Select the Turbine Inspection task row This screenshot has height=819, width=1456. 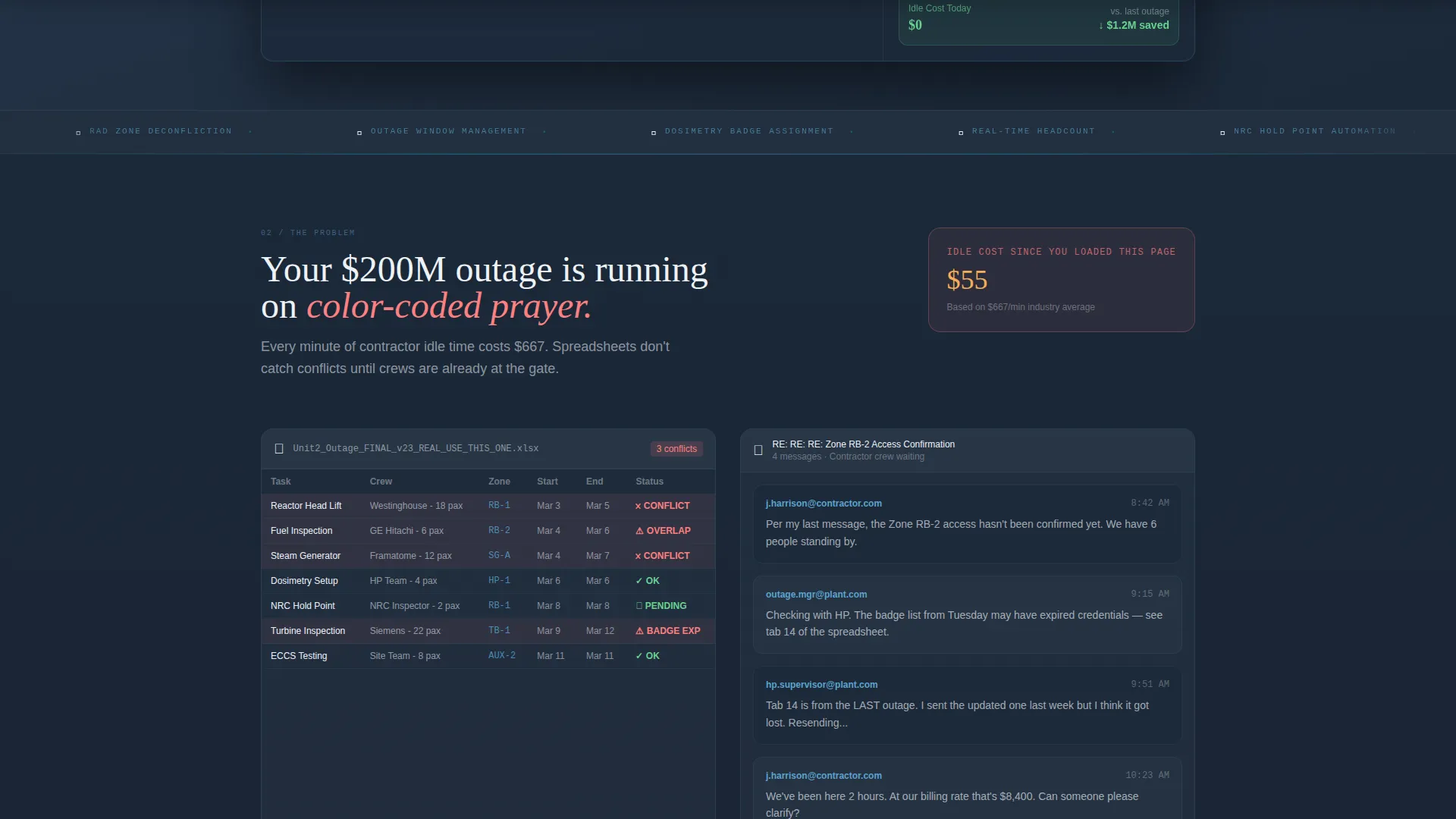click(x=488, y=631)
